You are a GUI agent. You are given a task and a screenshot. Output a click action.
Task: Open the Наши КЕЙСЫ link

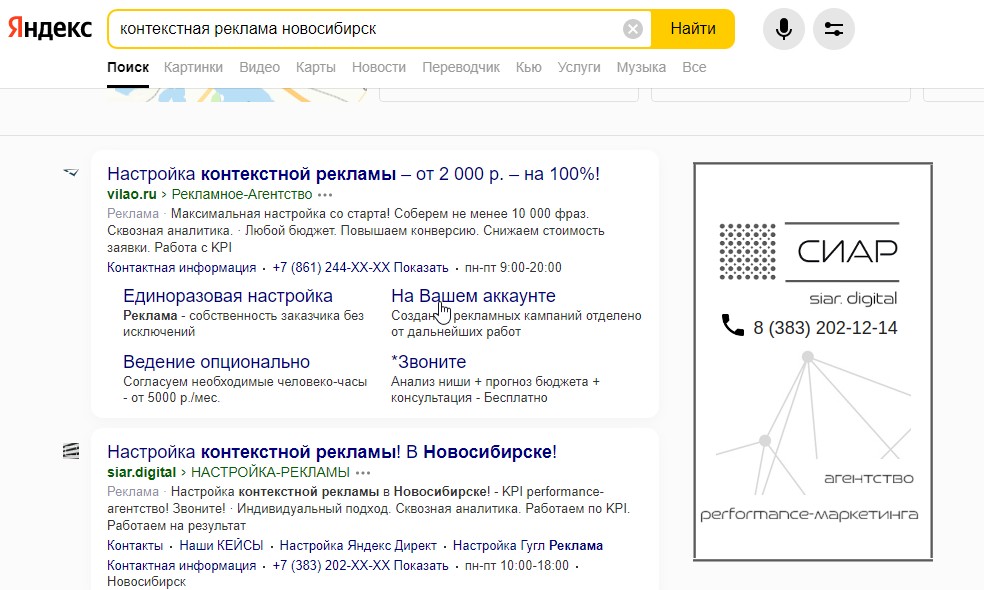222,546
